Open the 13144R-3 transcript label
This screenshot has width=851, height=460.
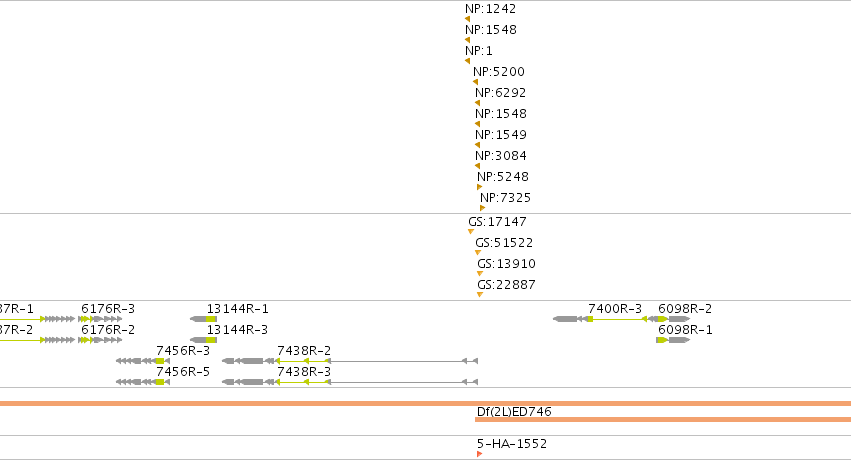click(238, 330)
